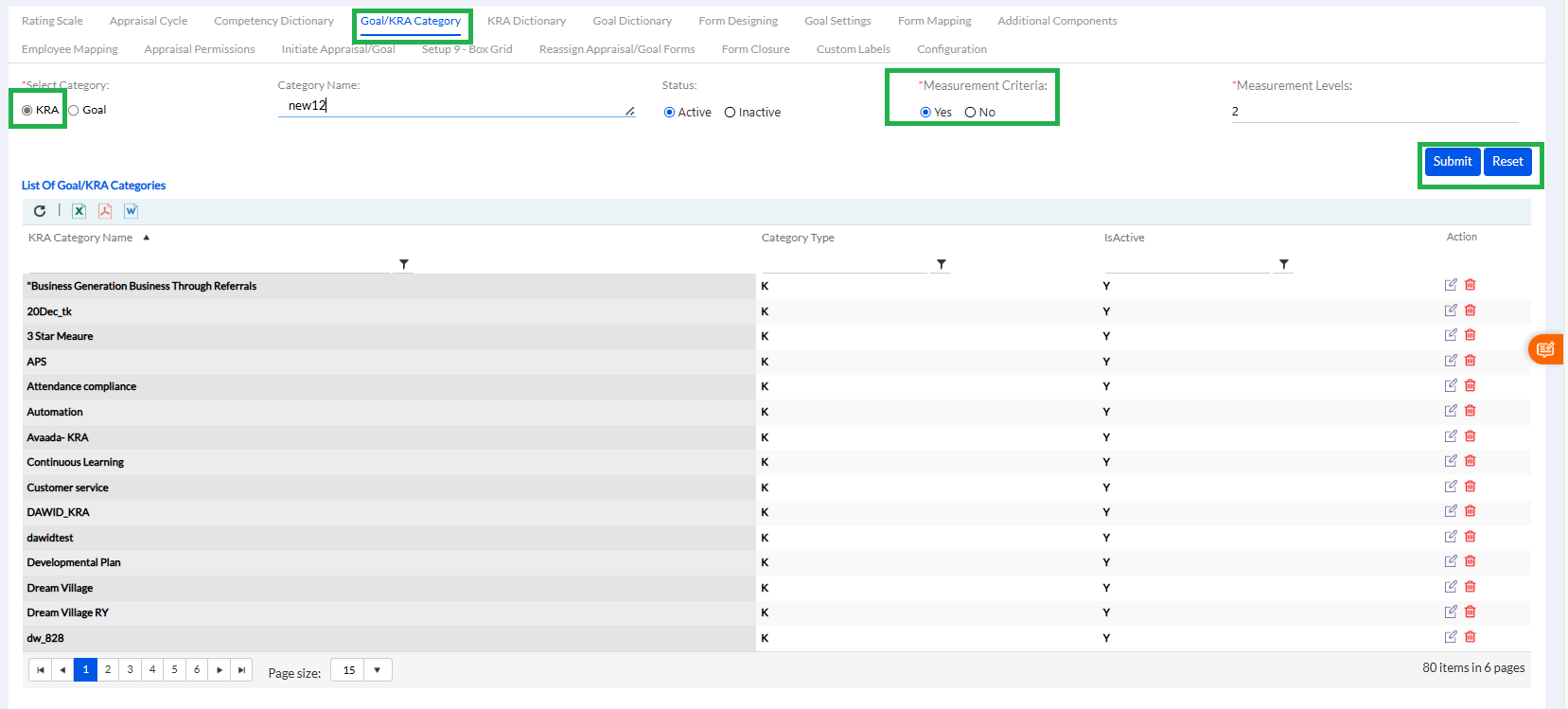Open the Page size dropdown
Image resolution: width=1568 pixels, height=709 pixels.
click(x=377, y=670)
